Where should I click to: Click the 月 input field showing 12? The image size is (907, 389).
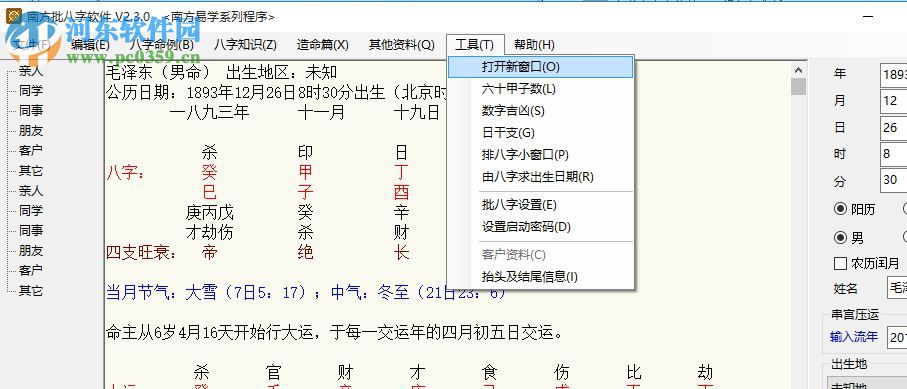pyautogui.click(x=894, y=101)
